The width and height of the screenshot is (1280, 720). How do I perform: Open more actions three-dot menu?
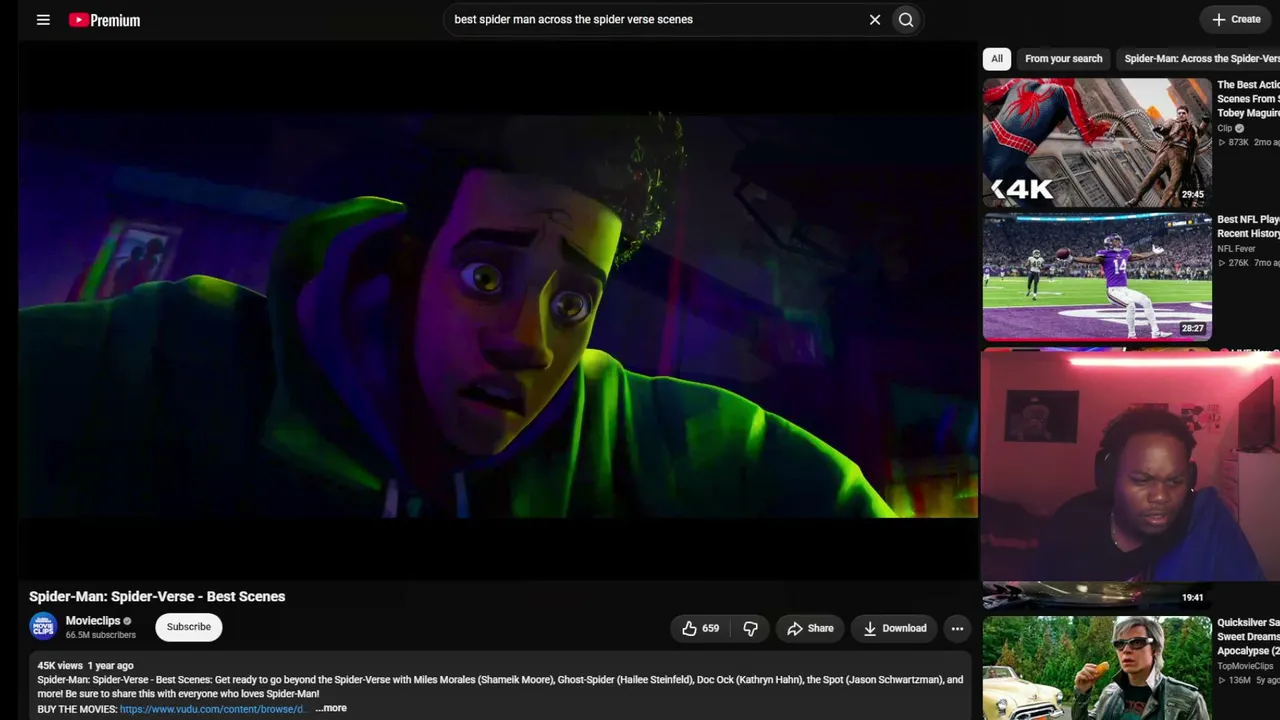point(957,628)
